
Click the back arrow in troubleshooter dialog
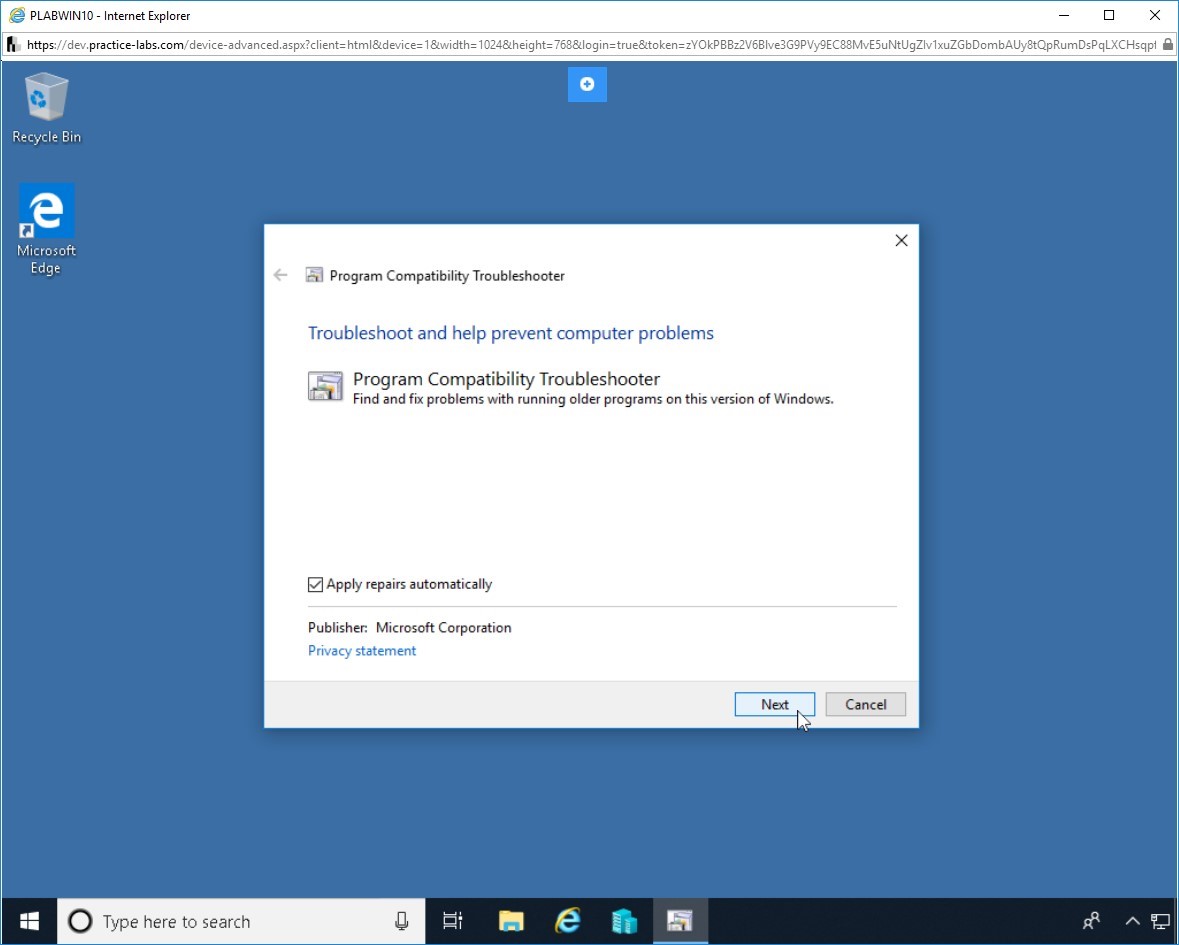280,275
